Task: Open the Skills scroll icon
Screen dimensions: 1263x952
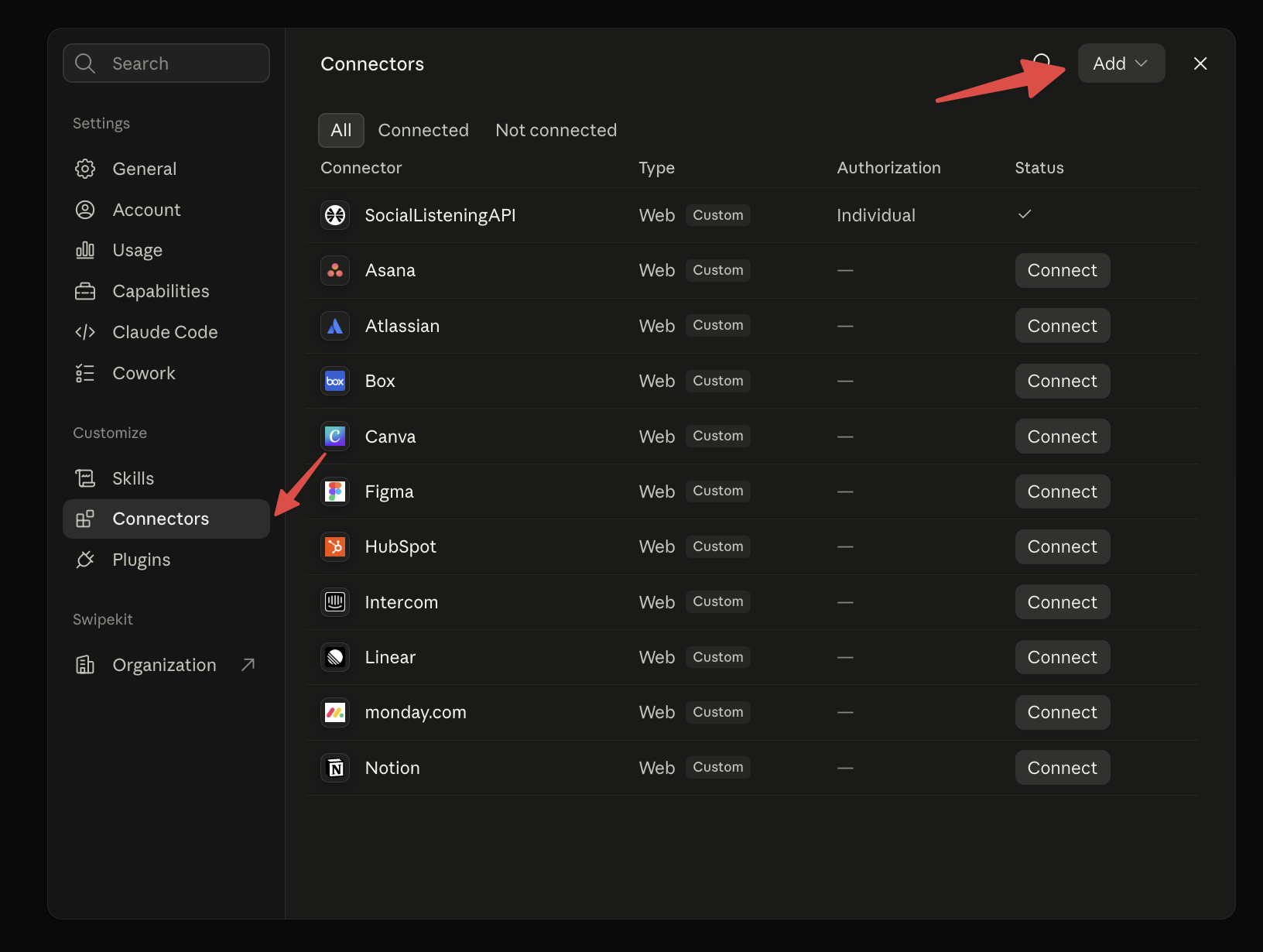Action: 85,478
